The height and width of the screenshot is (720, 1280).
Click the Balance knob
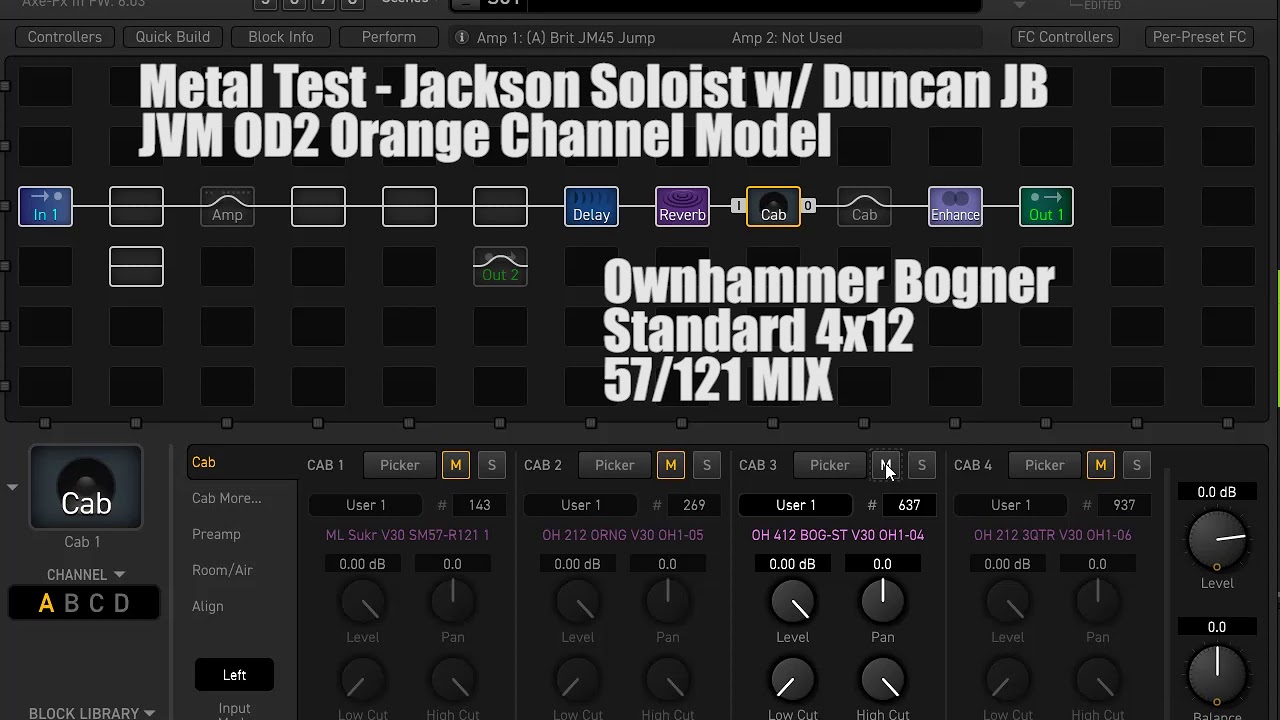point(1217,673)
